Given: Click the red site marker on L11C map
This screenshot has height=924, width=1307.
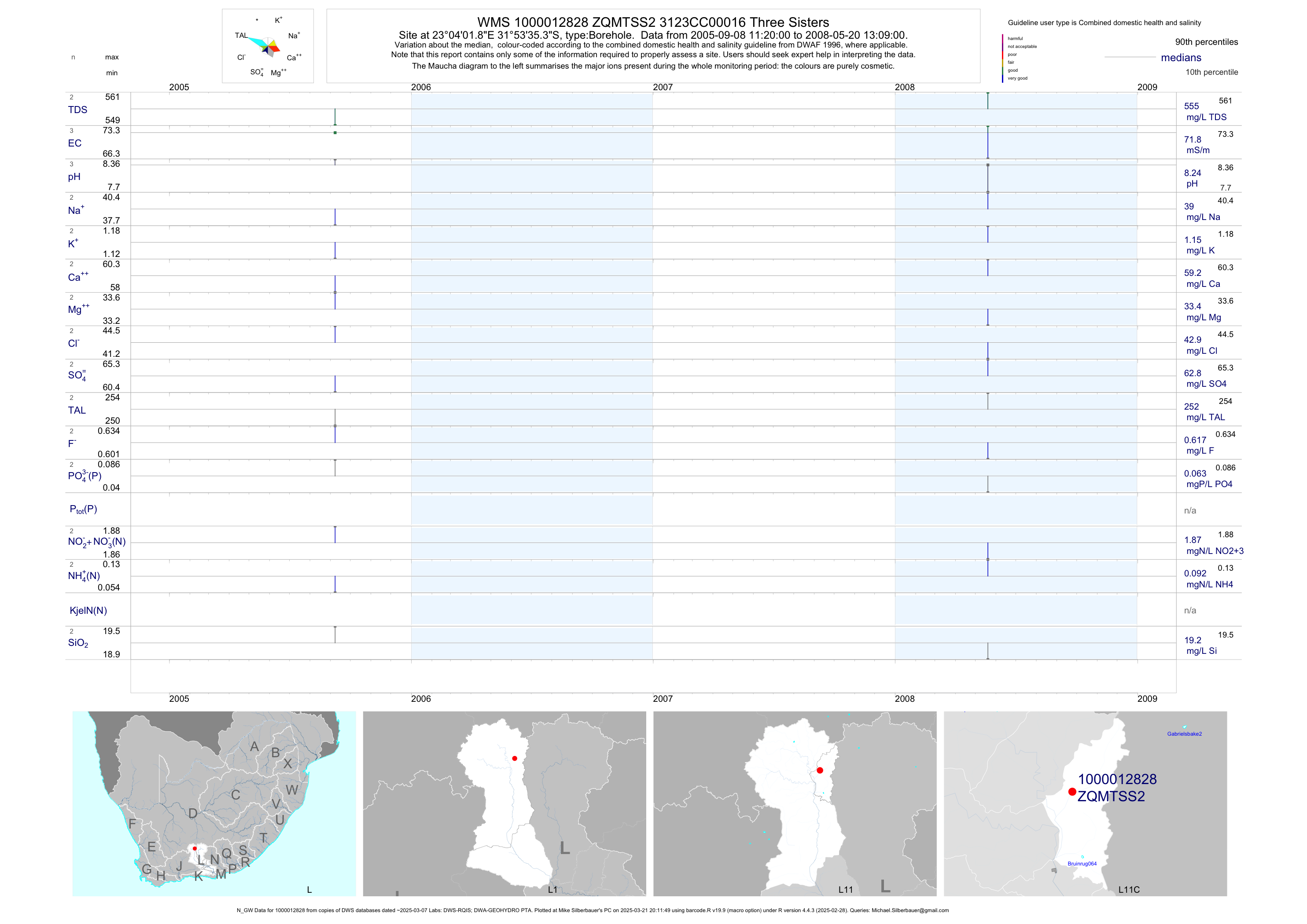Looking at the screenshot, I should [x=1072, y=792].
